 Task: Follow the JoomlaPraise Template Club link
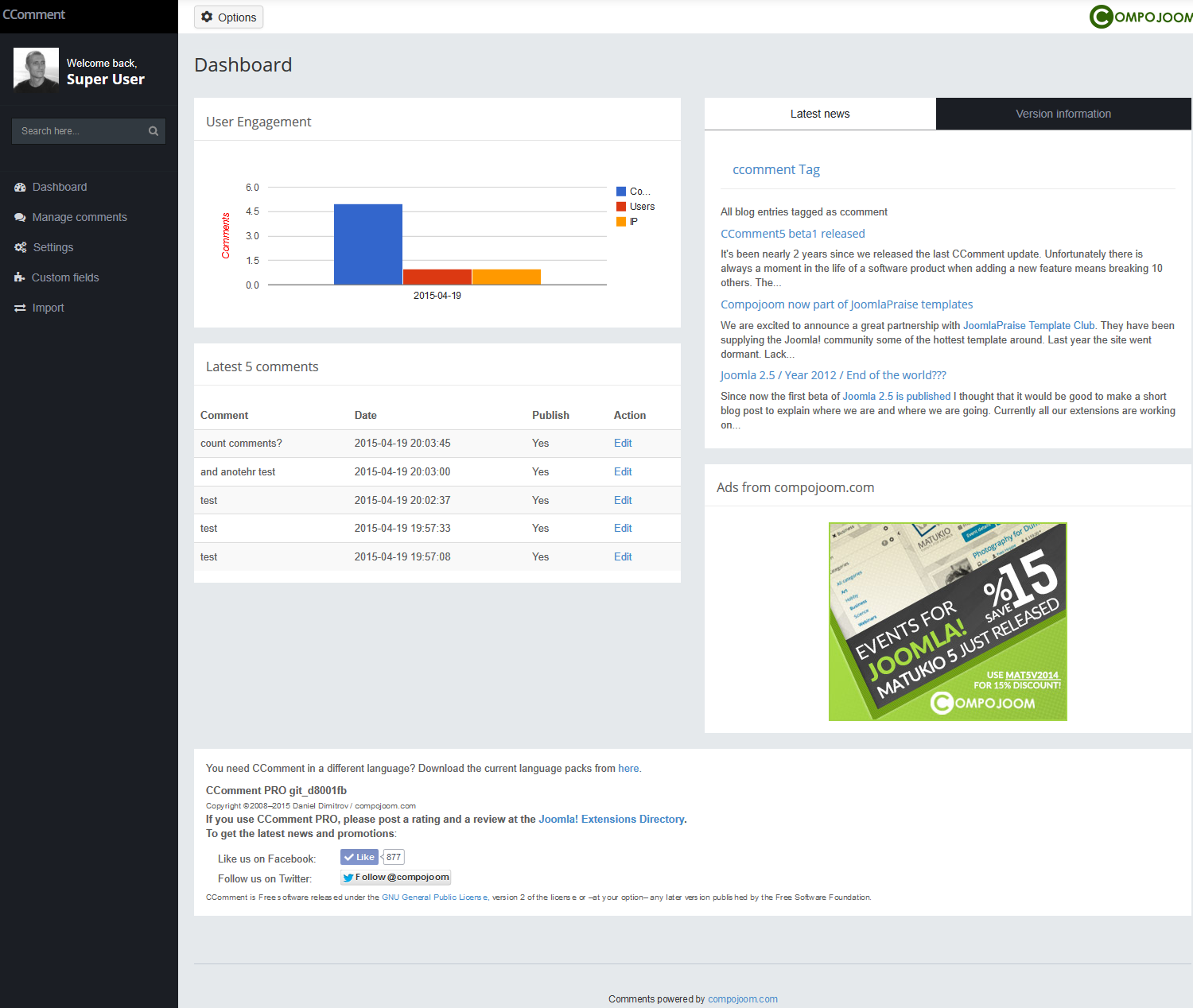(x=1029, y=326)
